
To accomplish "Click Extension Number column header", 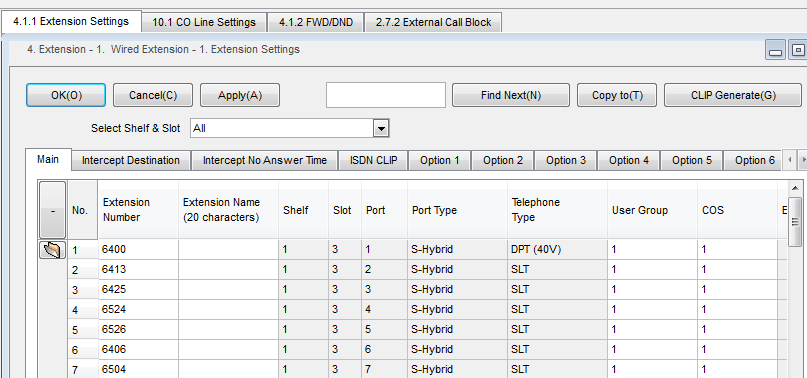I will (138, 210).
